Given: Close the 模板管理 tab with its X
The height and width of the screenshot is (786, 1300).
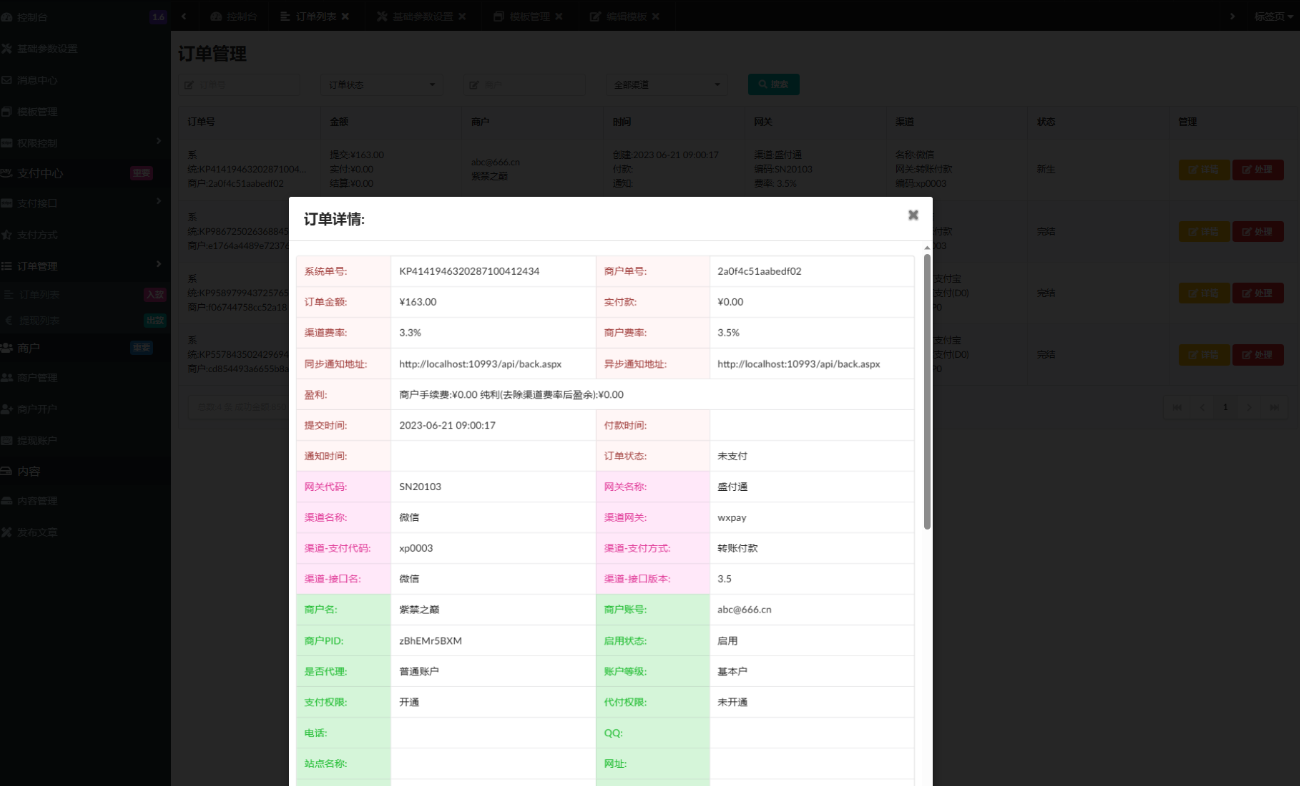Looking at the screenshot, I should tap(558, 17).
